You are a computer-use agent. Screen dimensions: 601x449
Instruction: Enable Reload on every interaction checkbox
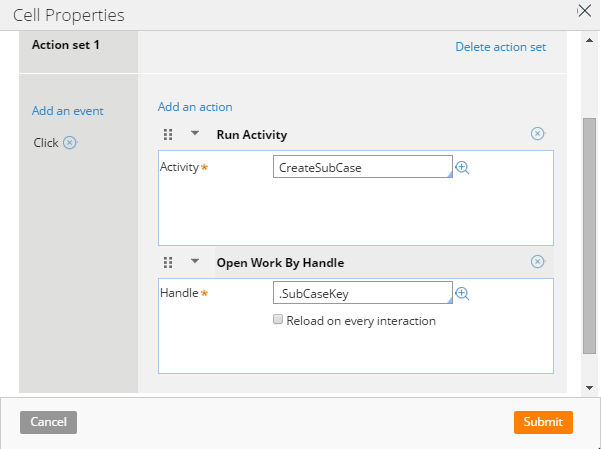(x=278, y=319)
